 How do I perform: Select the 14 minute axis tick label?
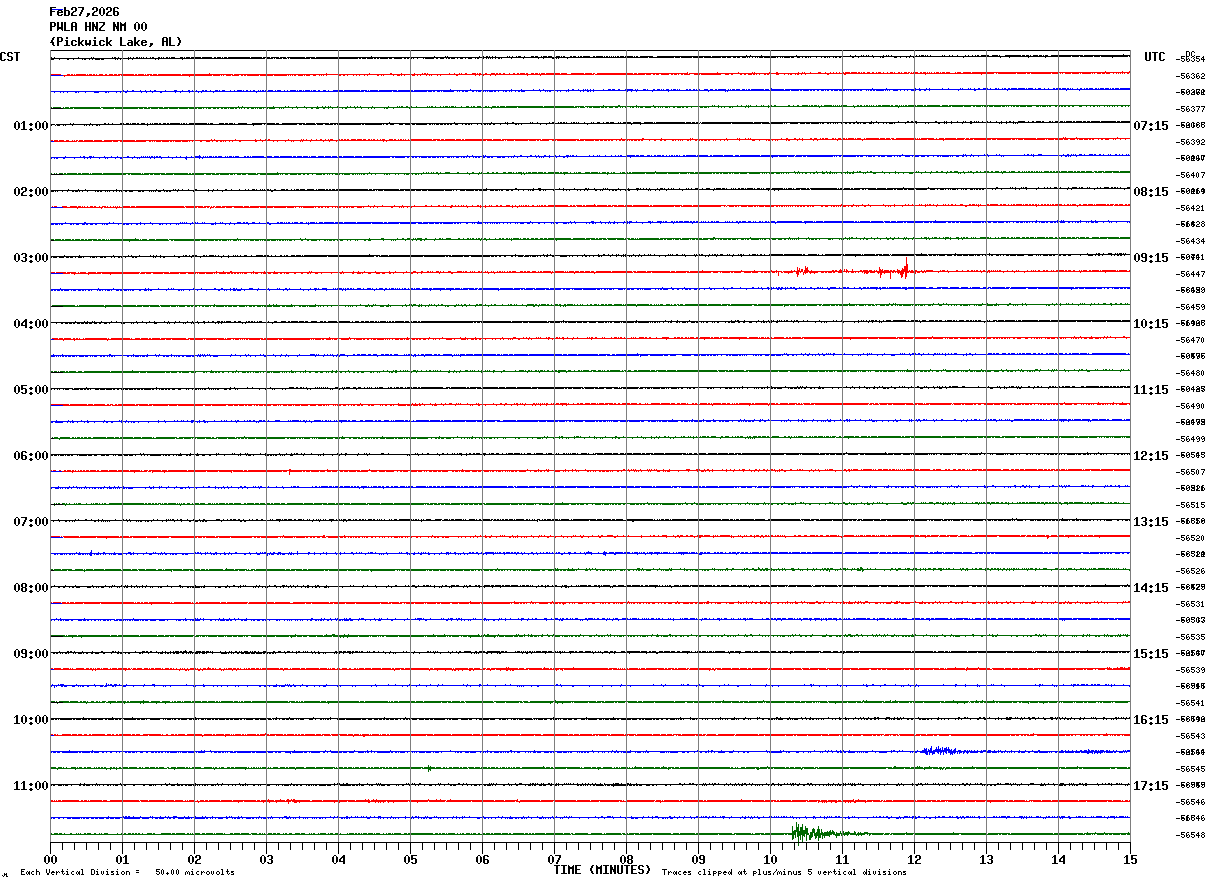[1058, 859]
